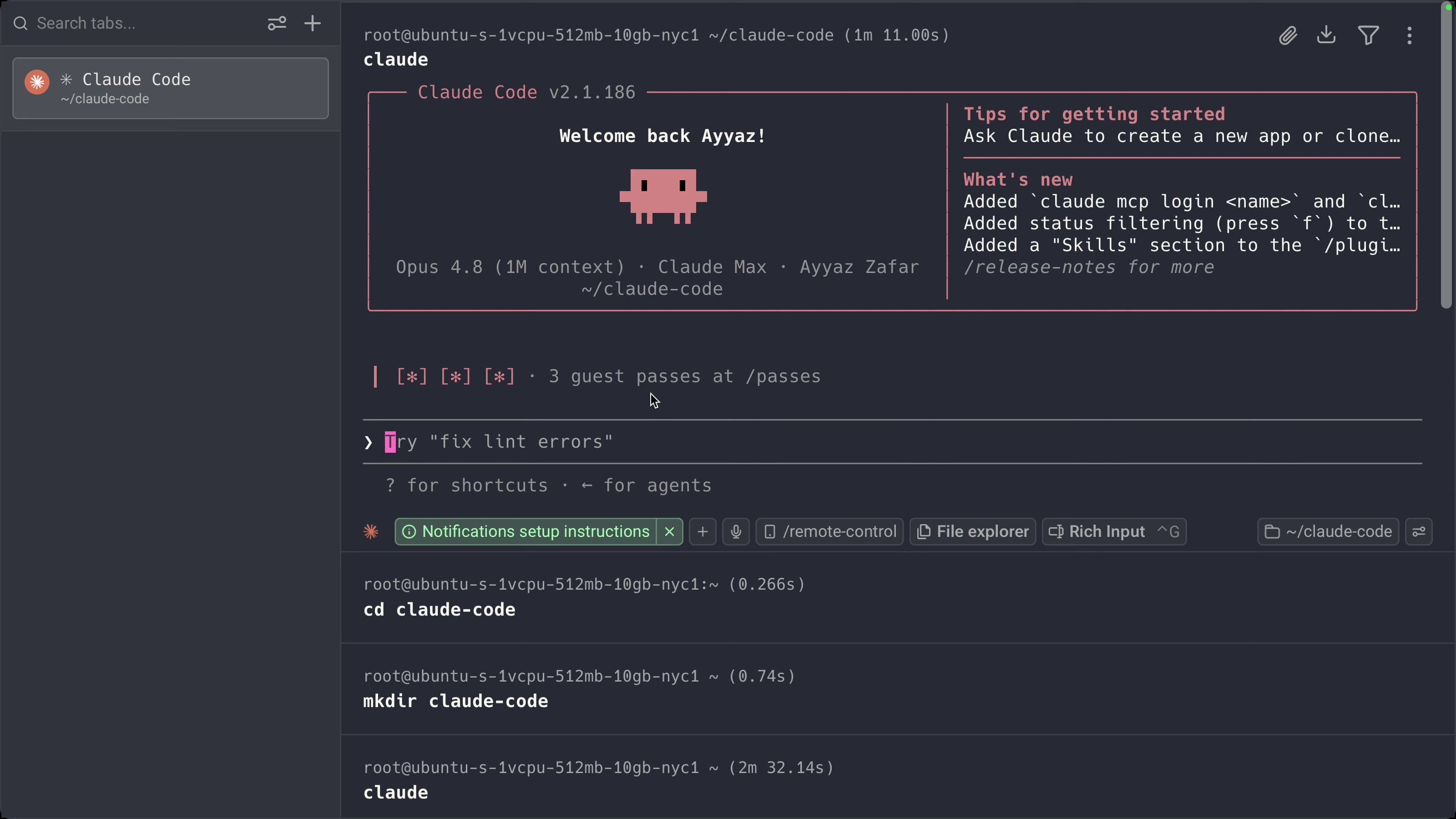Click 'Claude Code v2.1.186' title text
Viewport: 1456px width, 819px height.
point(526,92)
